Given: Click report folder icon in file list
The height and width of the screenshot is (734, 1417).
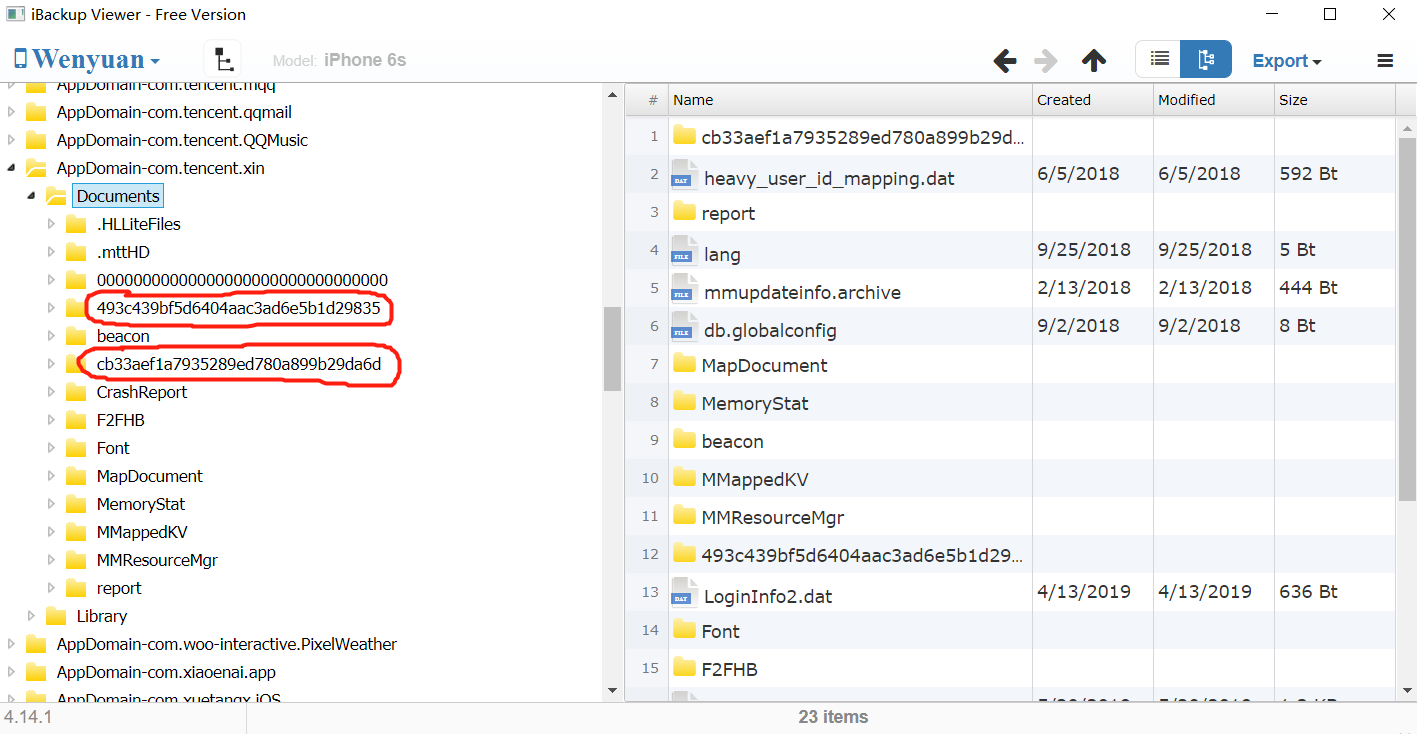Looking at the screenshot, I should point(684,211).
